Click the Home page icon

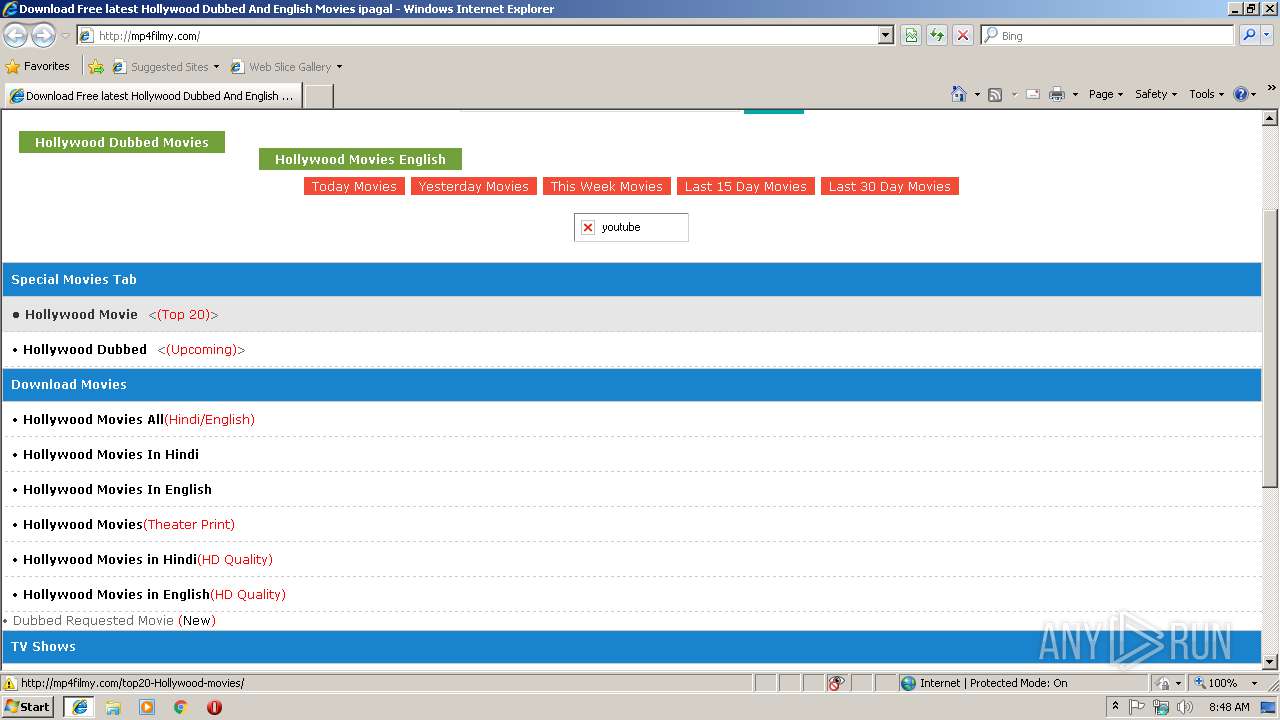(959, 94)
